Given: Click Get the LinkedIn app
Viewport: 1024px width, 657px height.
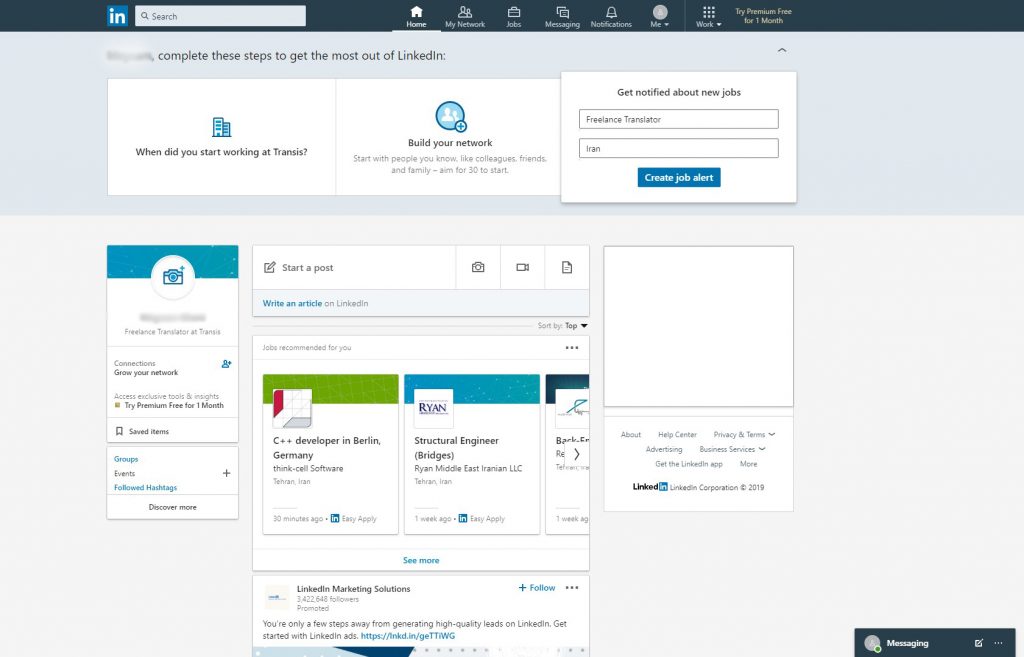Looking at the screenshot, I should tap(689, 464).
